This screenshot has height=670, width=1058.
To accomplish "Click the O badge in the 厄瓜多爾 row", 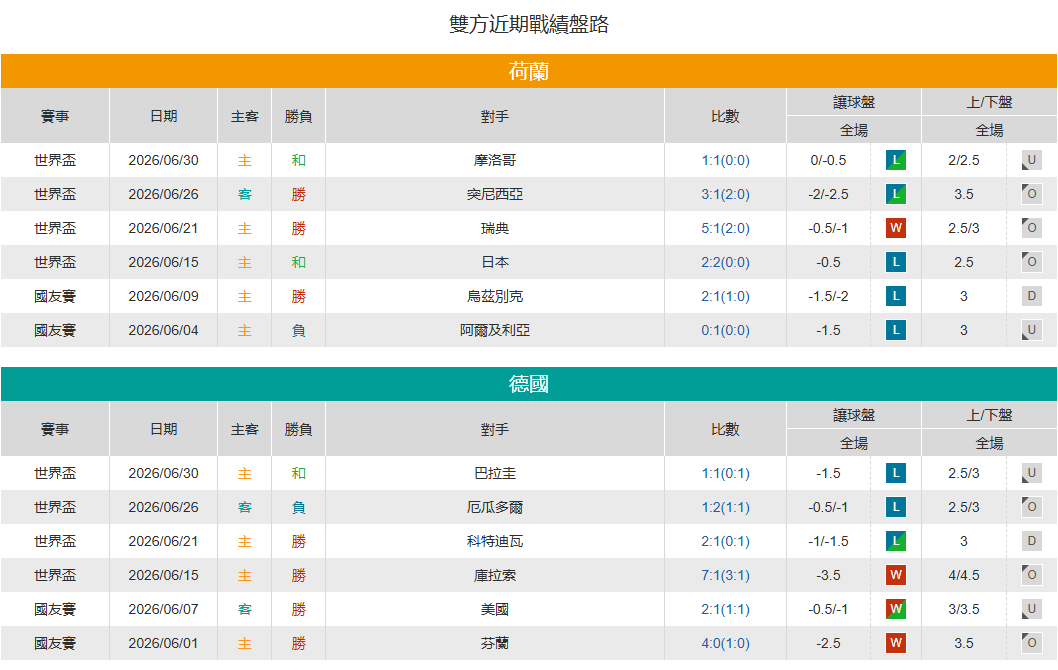I will coord(1031,507).
